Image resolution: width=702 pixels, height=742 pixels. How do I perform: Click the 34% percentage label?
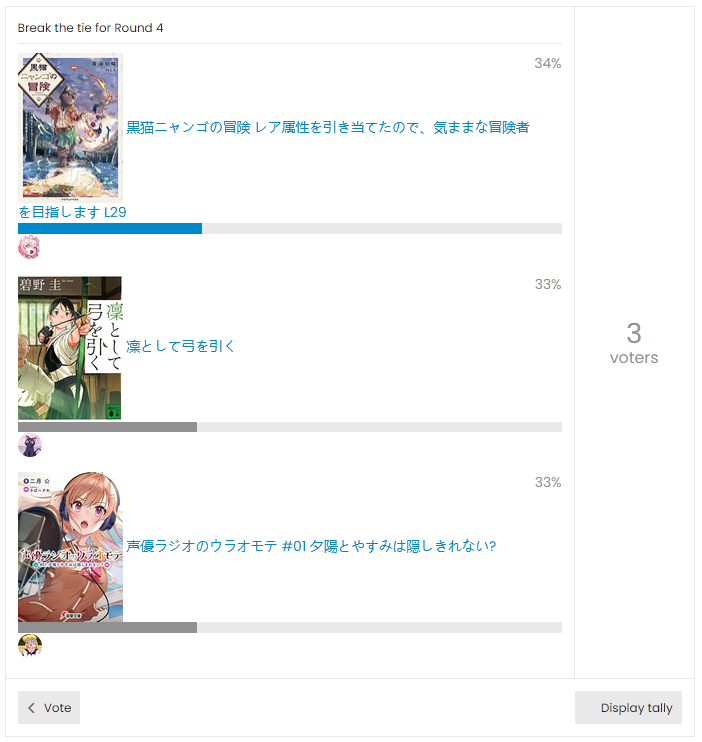pos(548,63)
